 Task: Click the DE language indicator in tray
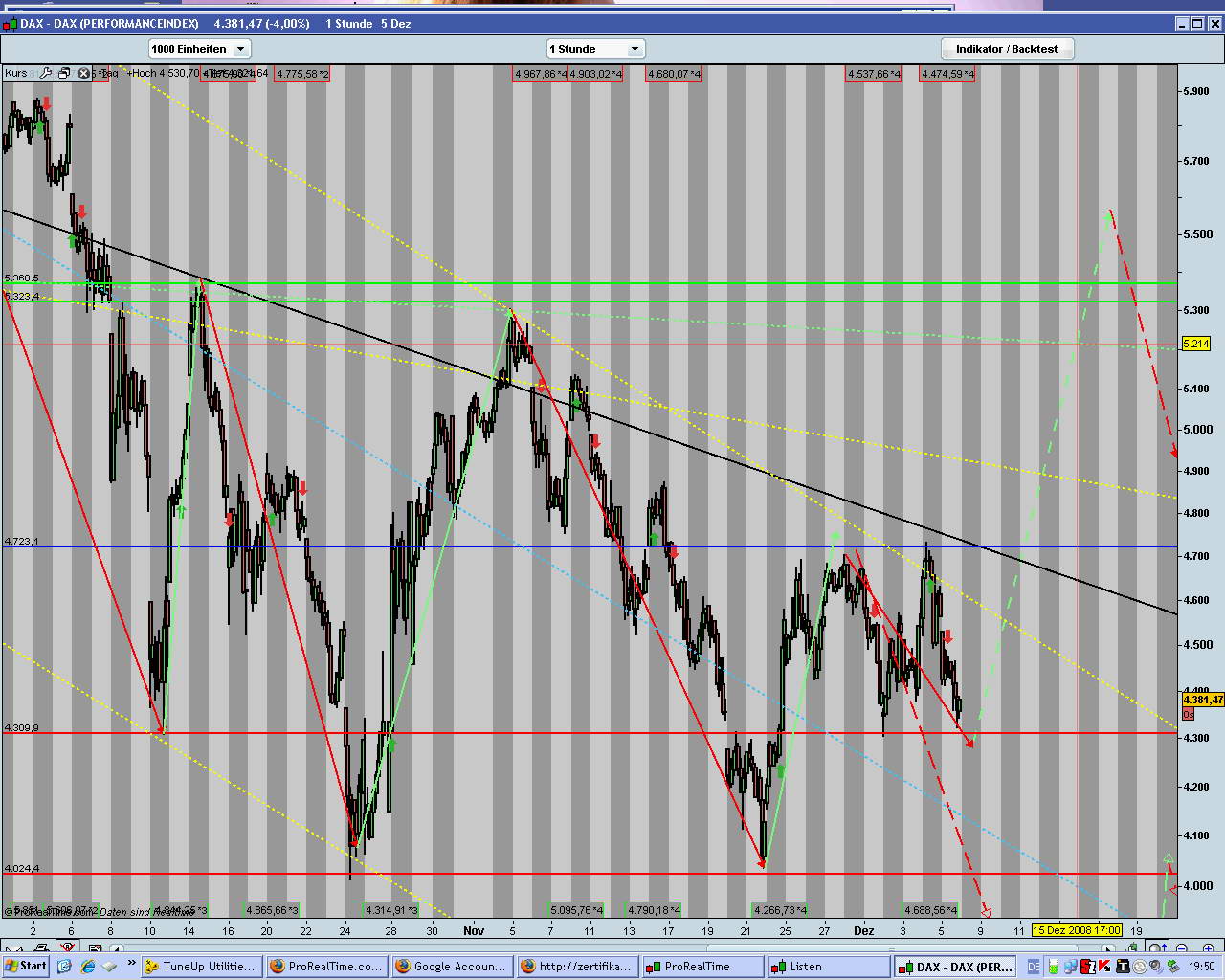coord(1034,967)
